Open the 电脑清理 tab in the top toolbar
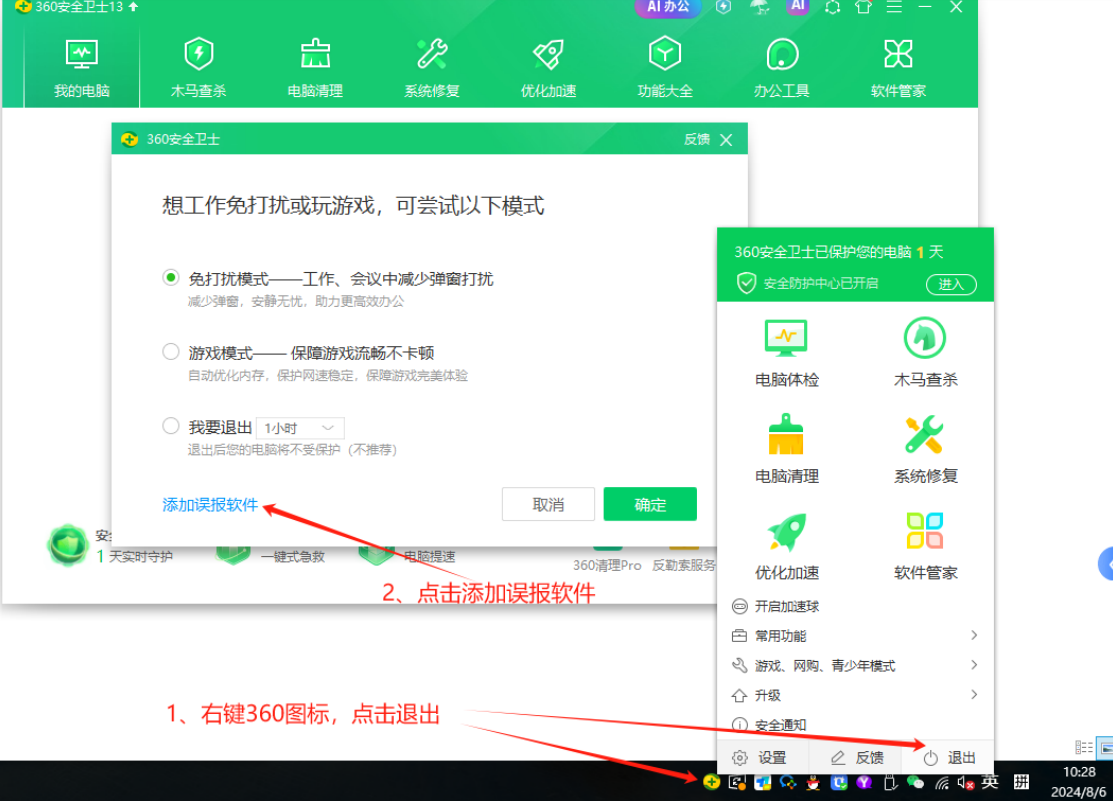The width and height of the screenshot is (1113, 801). tap(315, 68)
